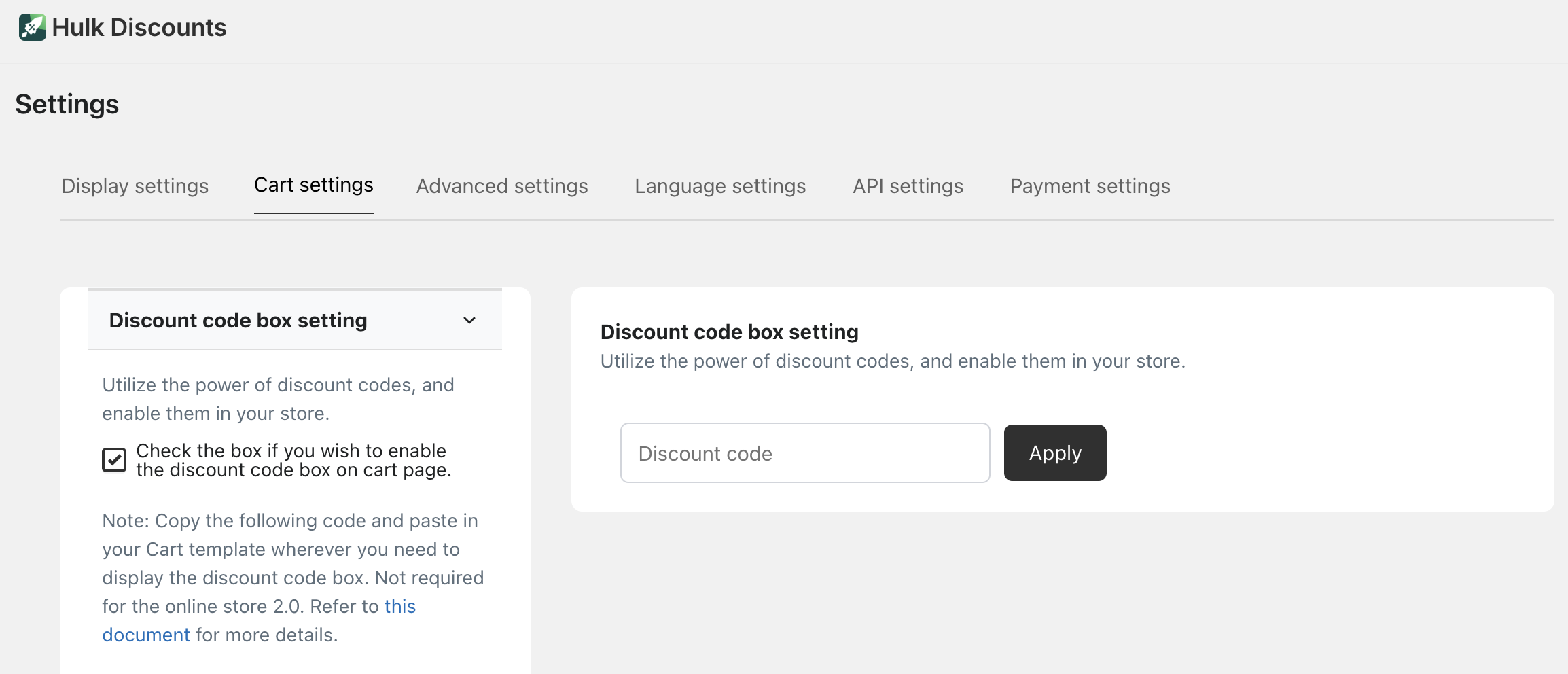
Task: Click the Hulk Discounts rocket logo icon
Action: (32, 27)
